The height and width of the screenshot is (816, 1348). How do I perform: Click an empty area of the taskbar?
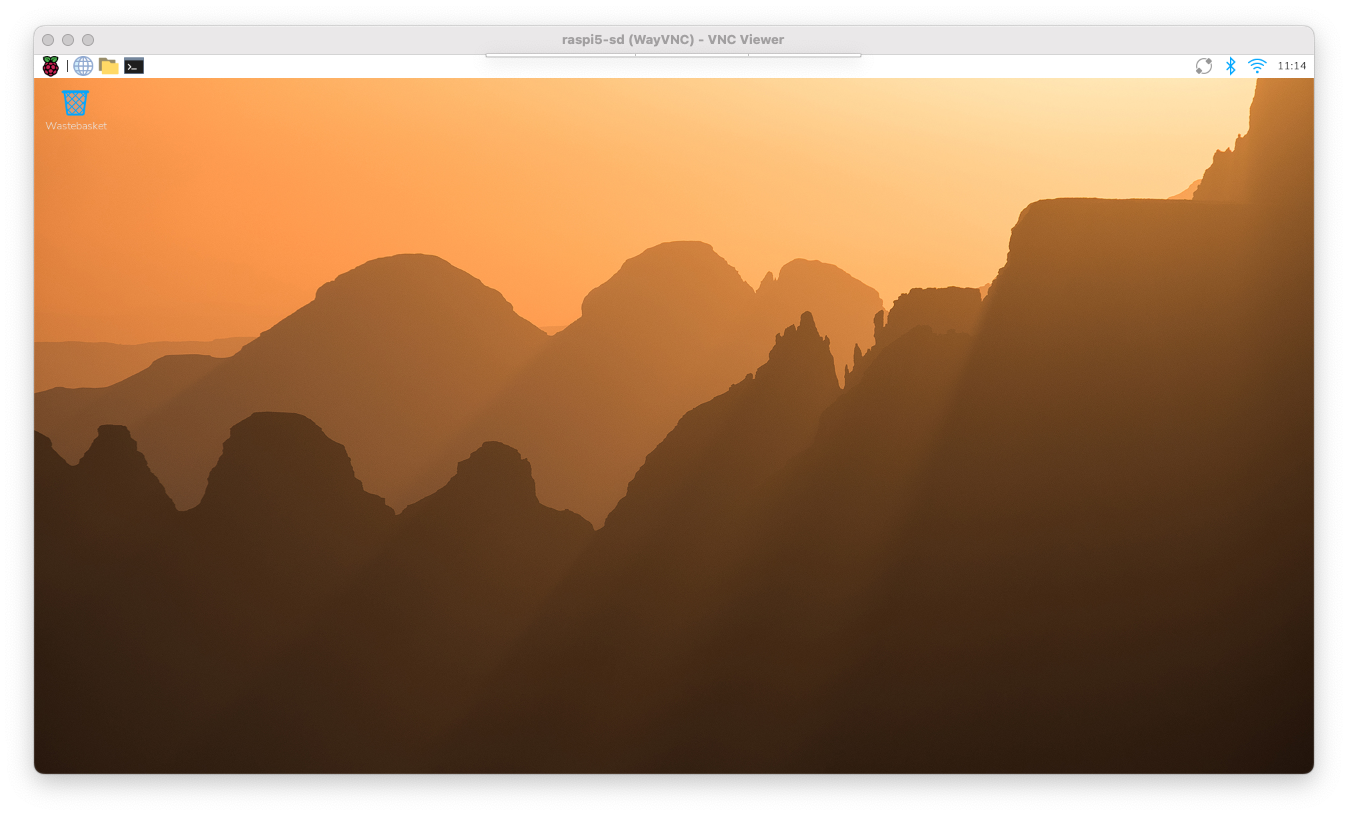(950, 67)
